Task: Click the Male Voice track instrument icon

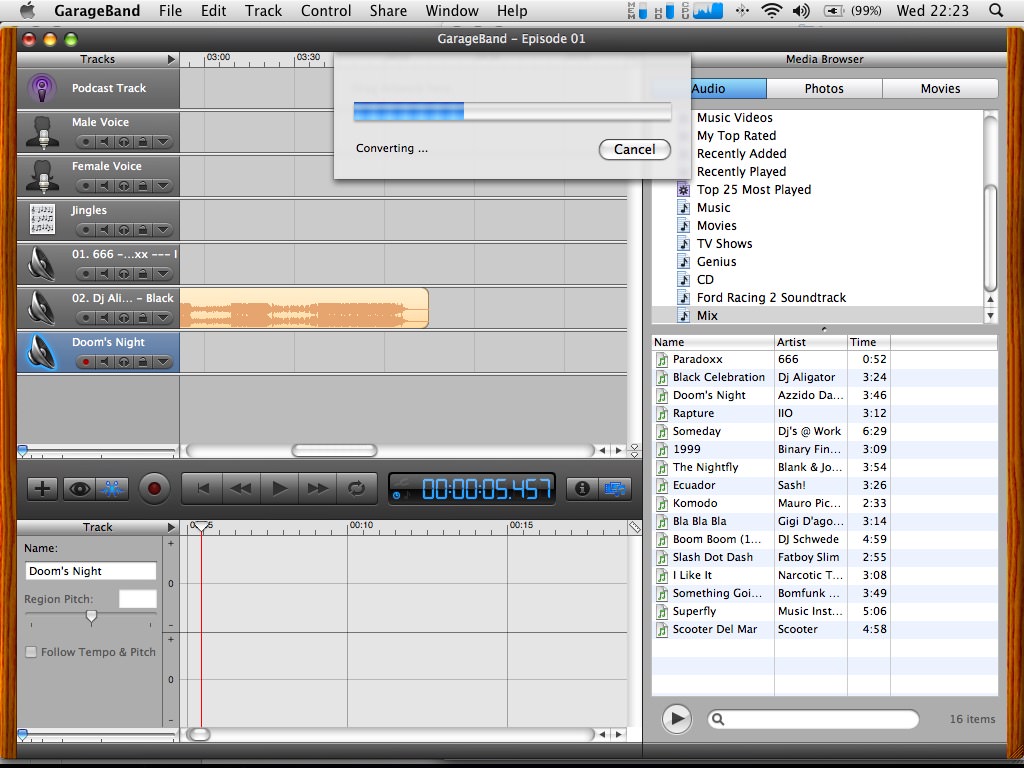Action: click(x=42, y=133)
